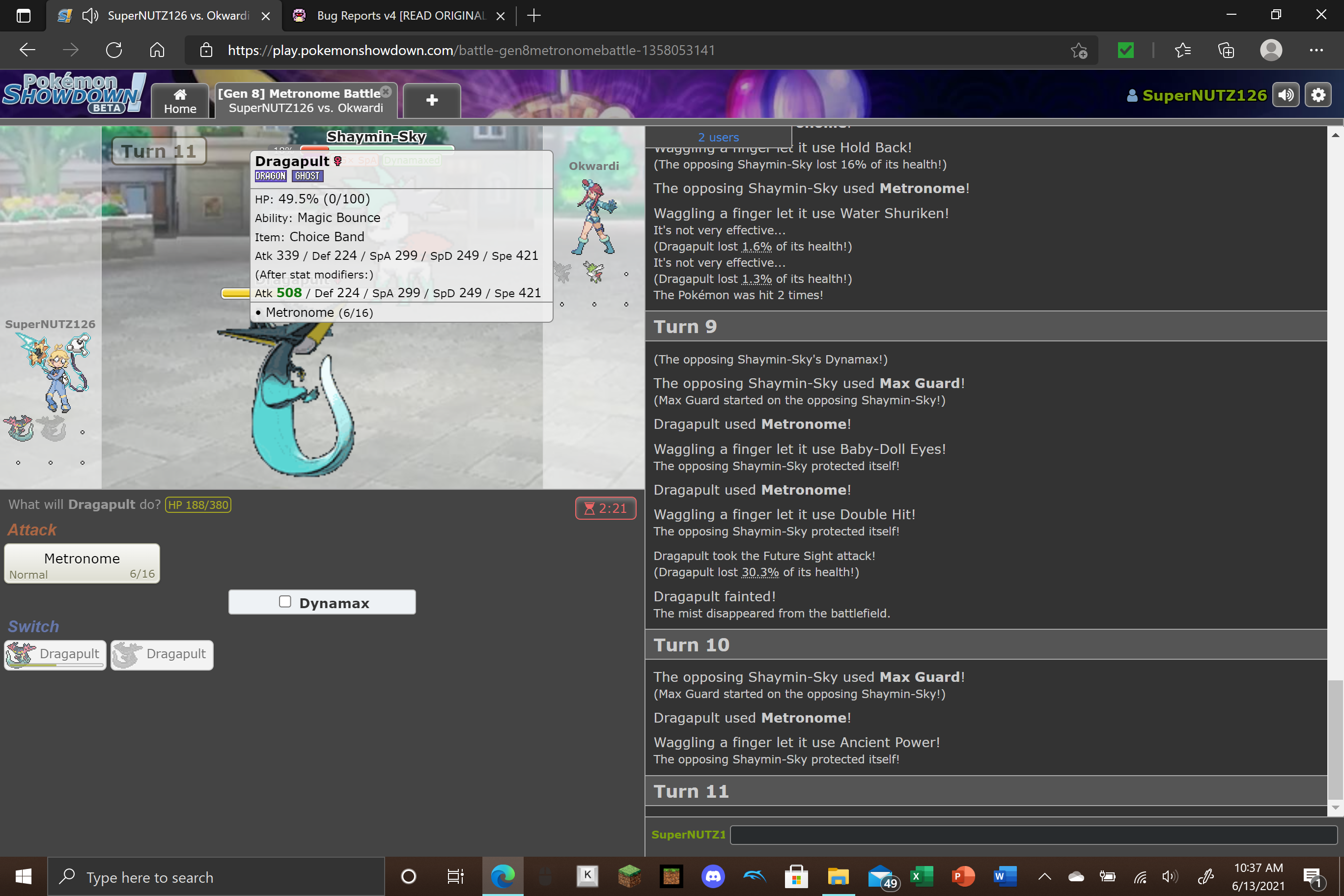Screen dimensions: 1344x896
Task: Open the Showdown options gear icon
Action: 1317,95
